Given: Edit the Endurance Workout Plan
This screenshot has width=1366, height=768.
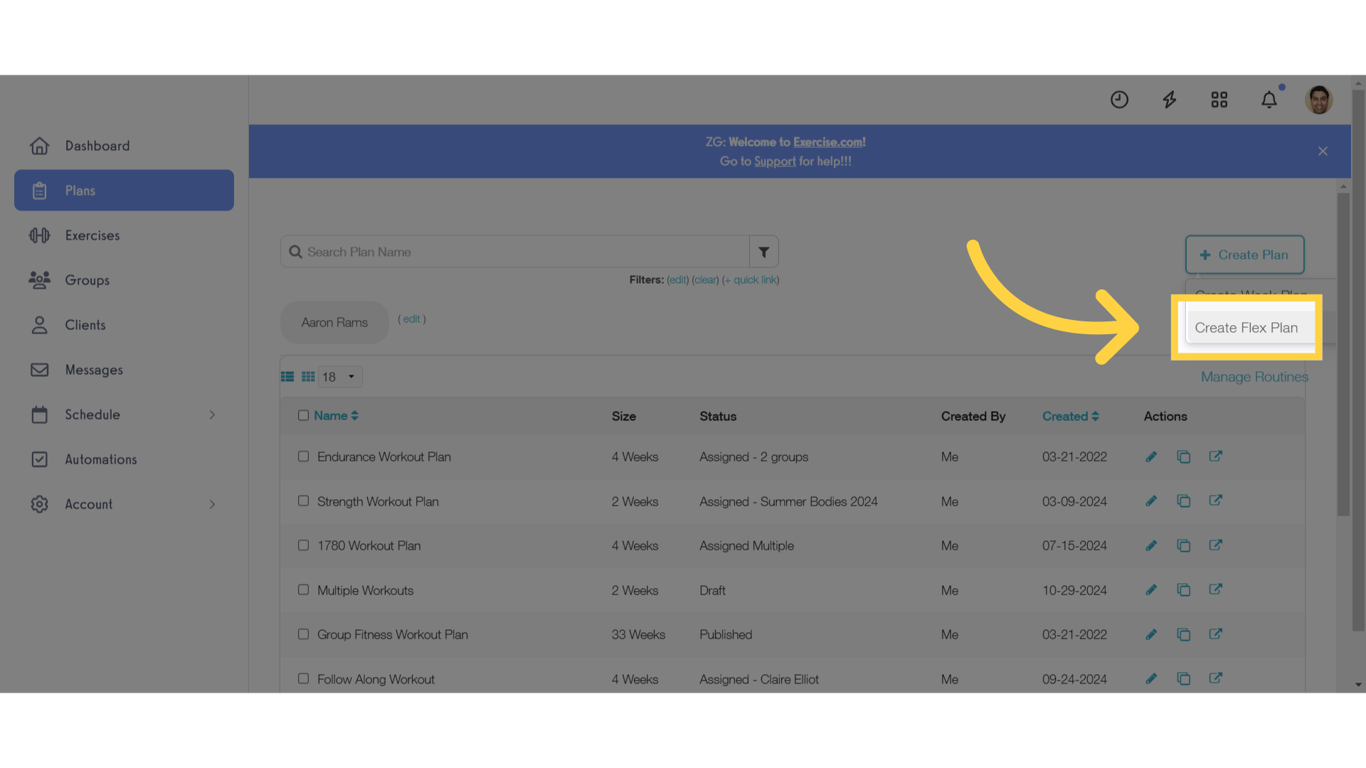Looking at the screenshot, I should 1151,457.
